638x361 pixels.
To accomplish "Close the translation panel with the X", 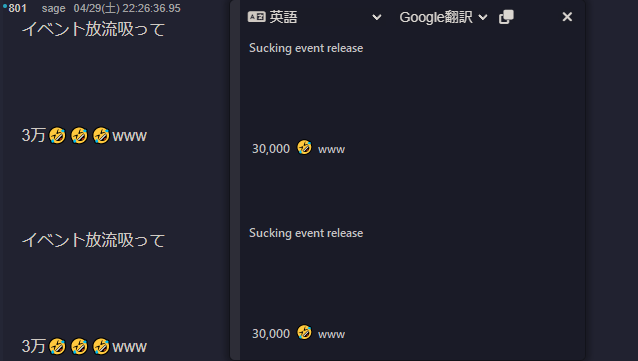I will tap(567, 17).
